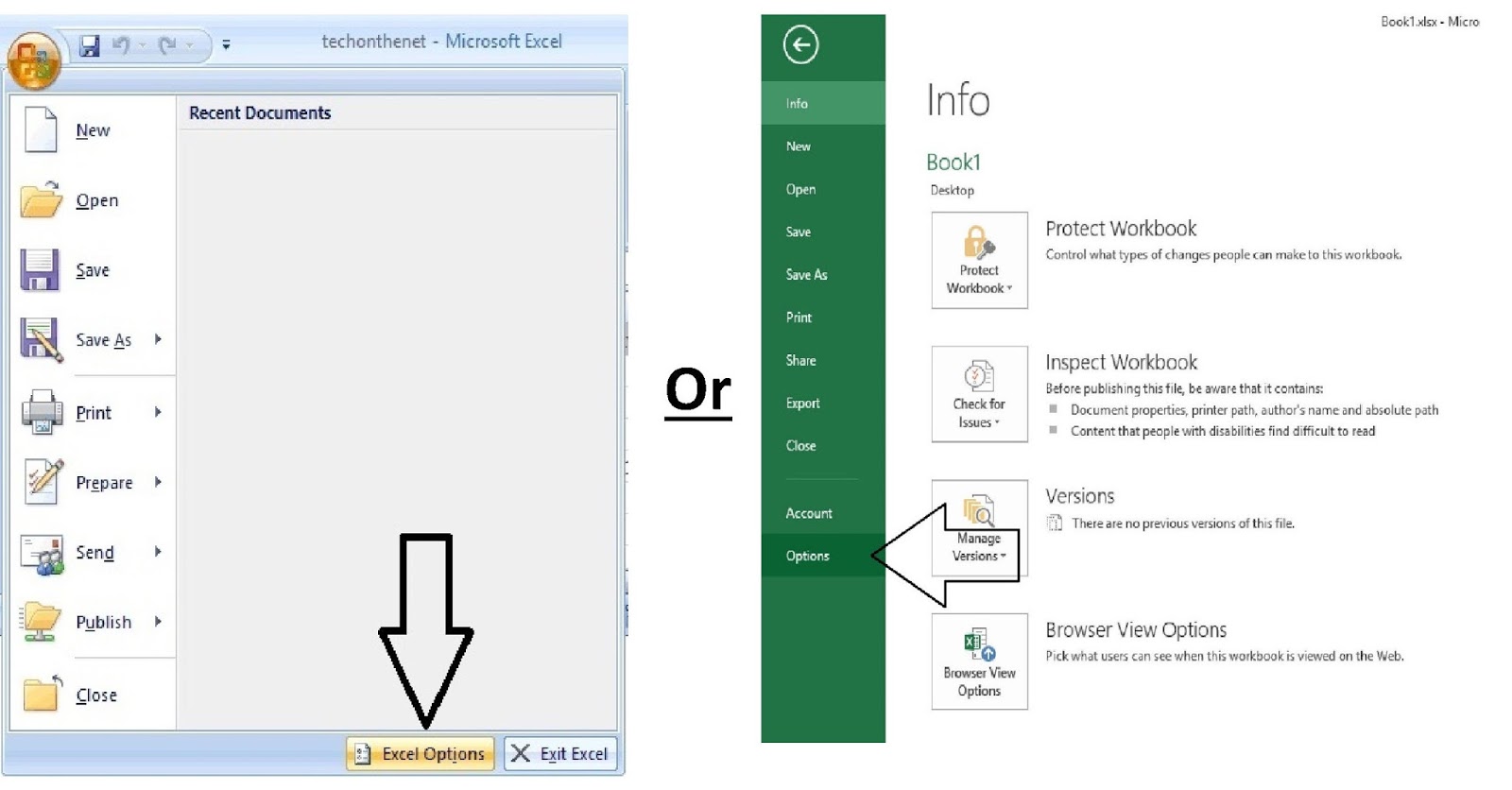Select New in the green Backstage sidebar
The height and width of the screenshot is (790, 1512).
click(x=823, y=146)
